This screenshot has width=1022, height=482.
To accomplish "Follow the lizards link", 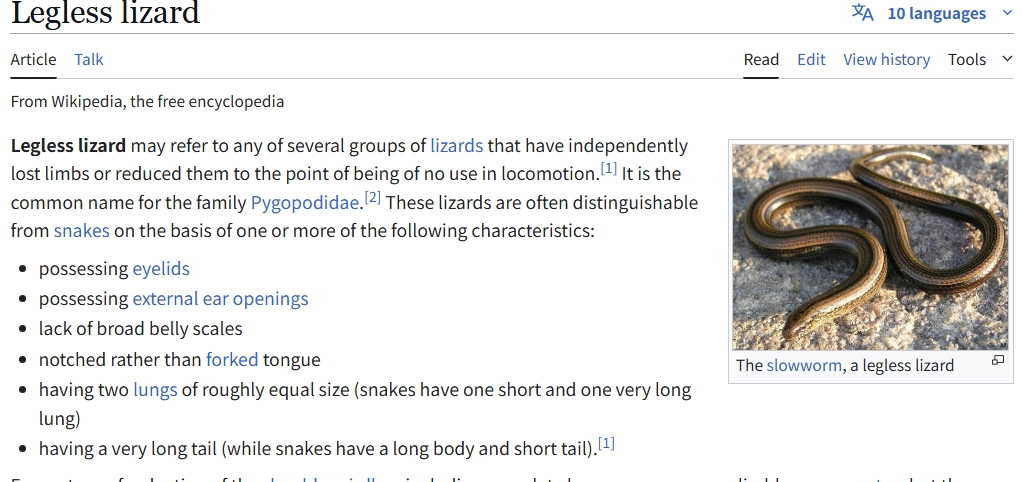I will coord(456,145).
